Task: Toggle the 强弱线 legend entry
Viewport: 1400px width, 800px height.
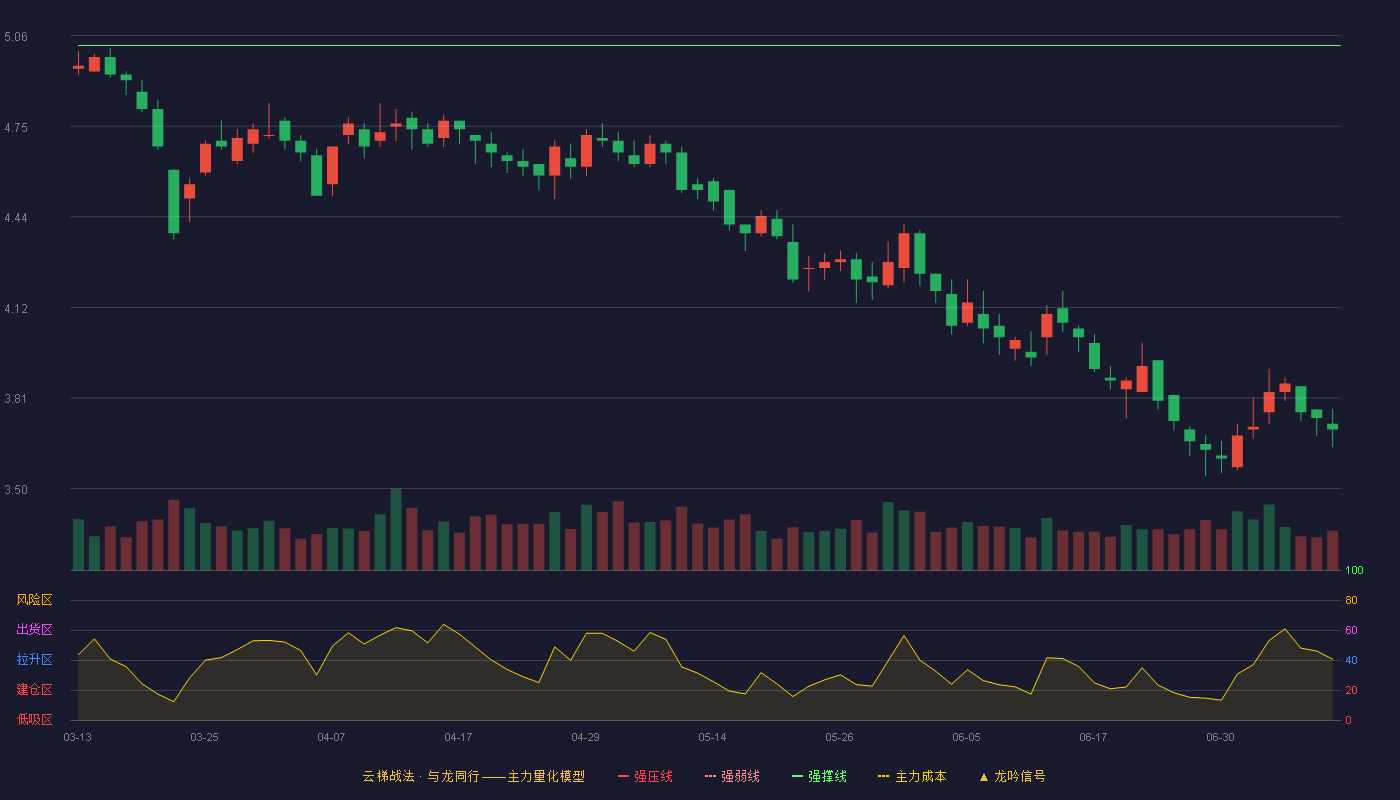Action: click(732, 776)
